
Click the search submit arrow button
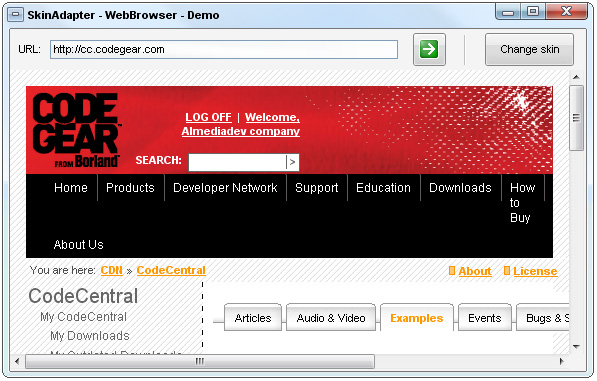(x=292, y=162)
